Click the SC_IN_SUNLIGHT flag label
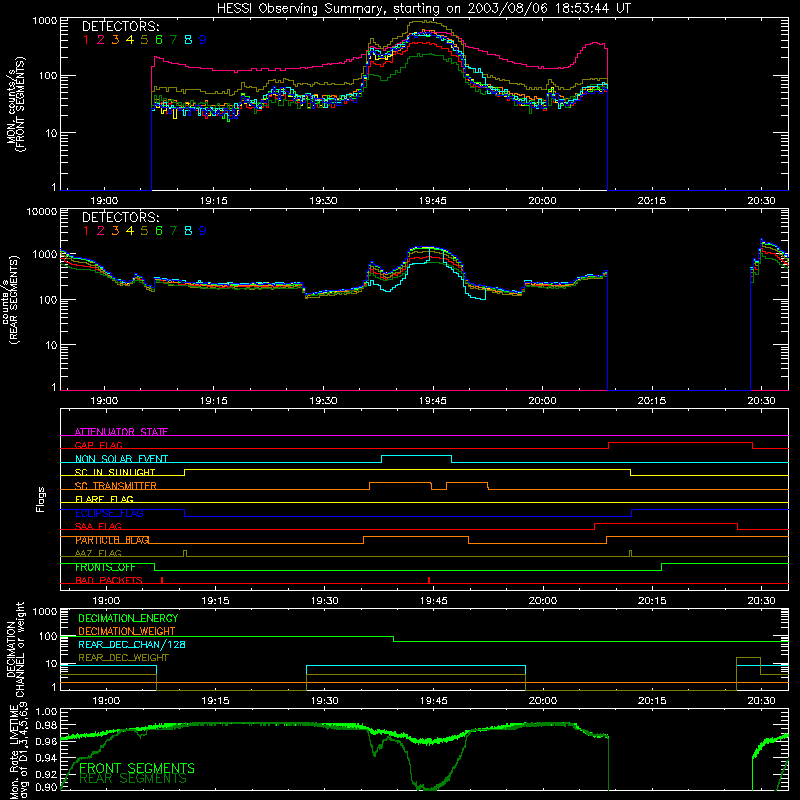This screenshot has width=800, height=800. [115, 472]
